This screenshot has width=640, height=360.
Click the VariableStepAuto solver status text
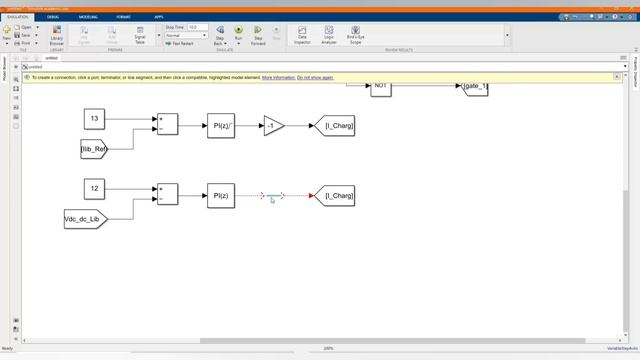click(622, 349)
